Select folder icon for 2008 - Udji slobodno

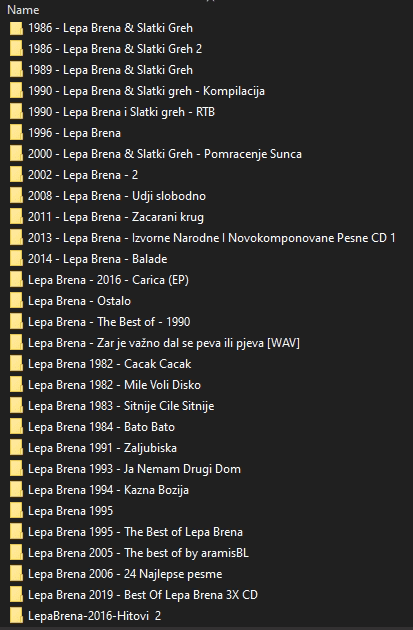[x=16, y=196]
